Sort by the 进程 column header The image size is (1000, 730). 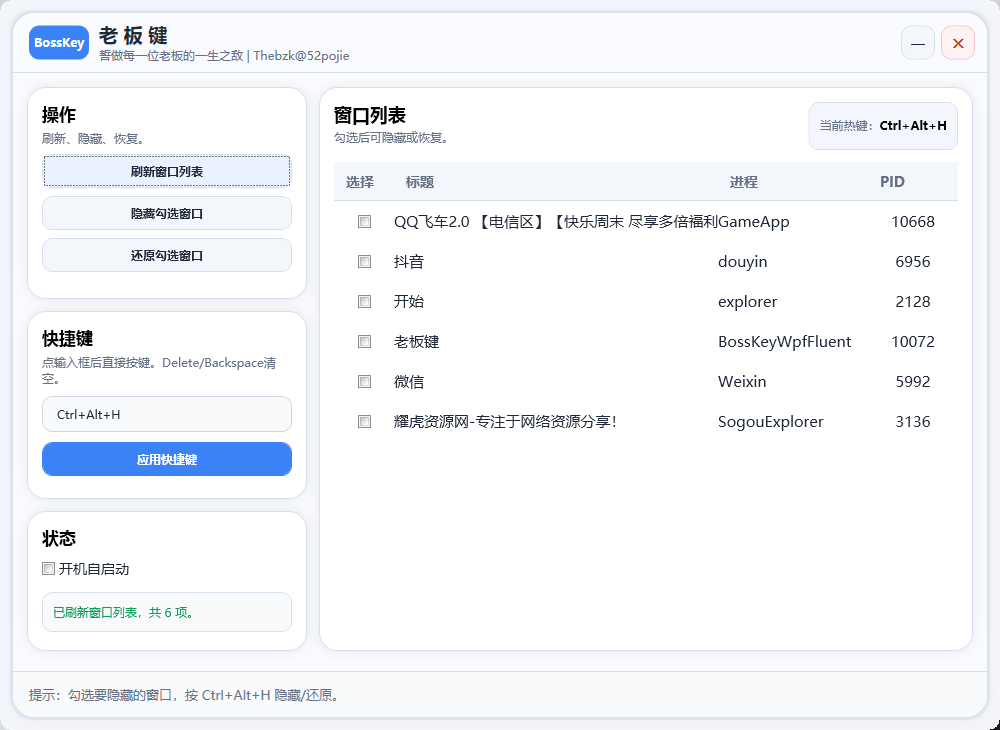click(x=743, y=182)
